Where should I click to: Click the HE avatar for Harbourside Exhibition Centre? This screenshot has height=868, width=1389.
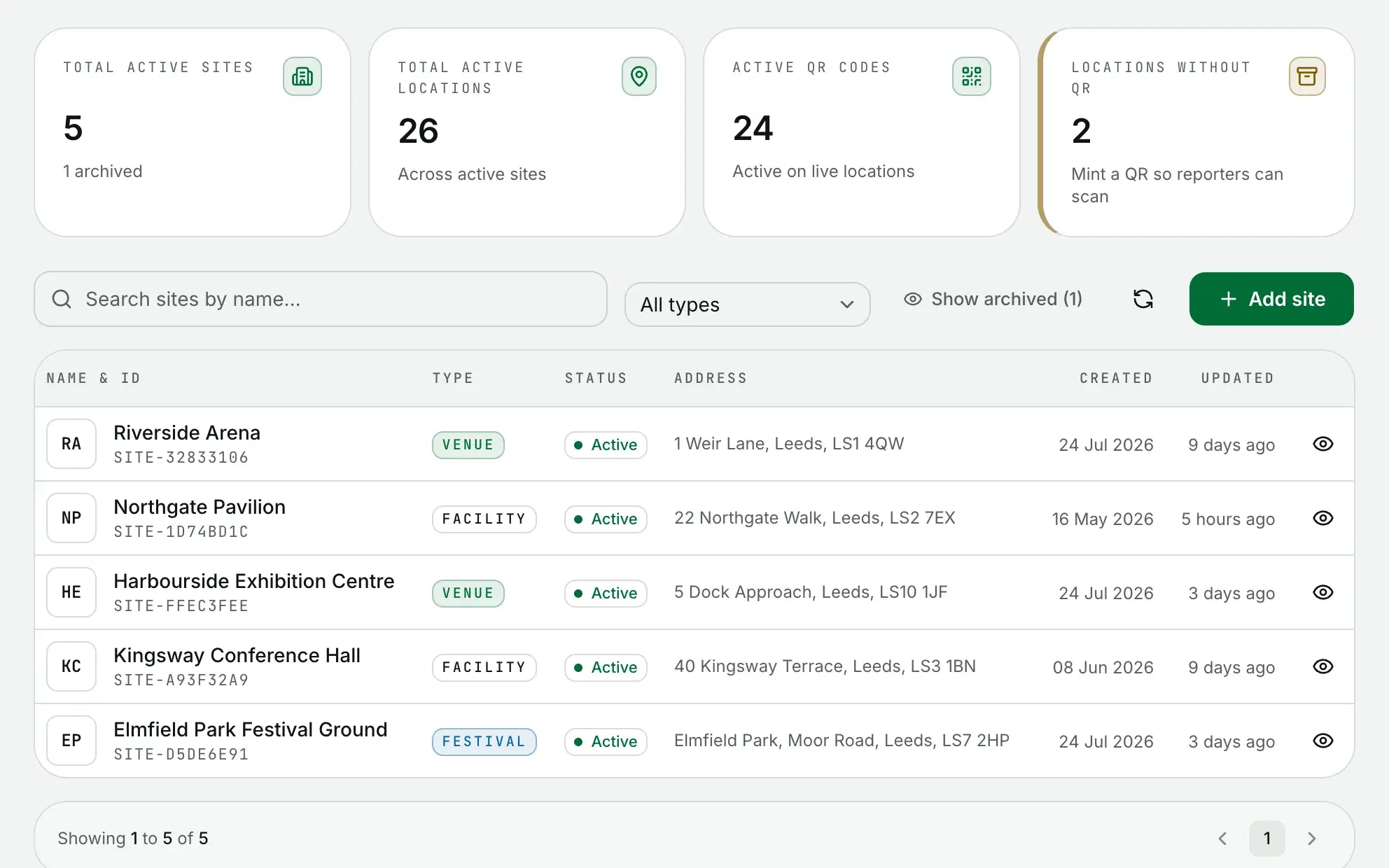point(71,592)
